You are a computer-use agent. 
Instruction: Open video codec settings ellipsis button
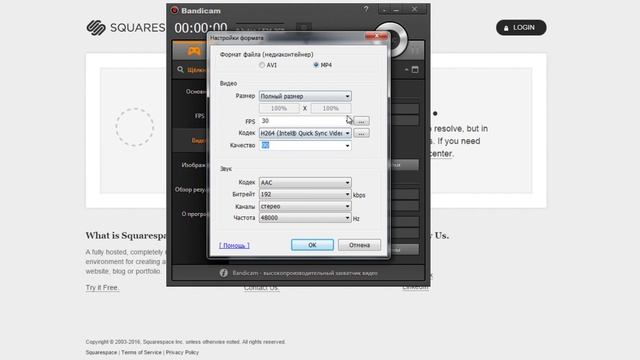[x=361, y=133]
